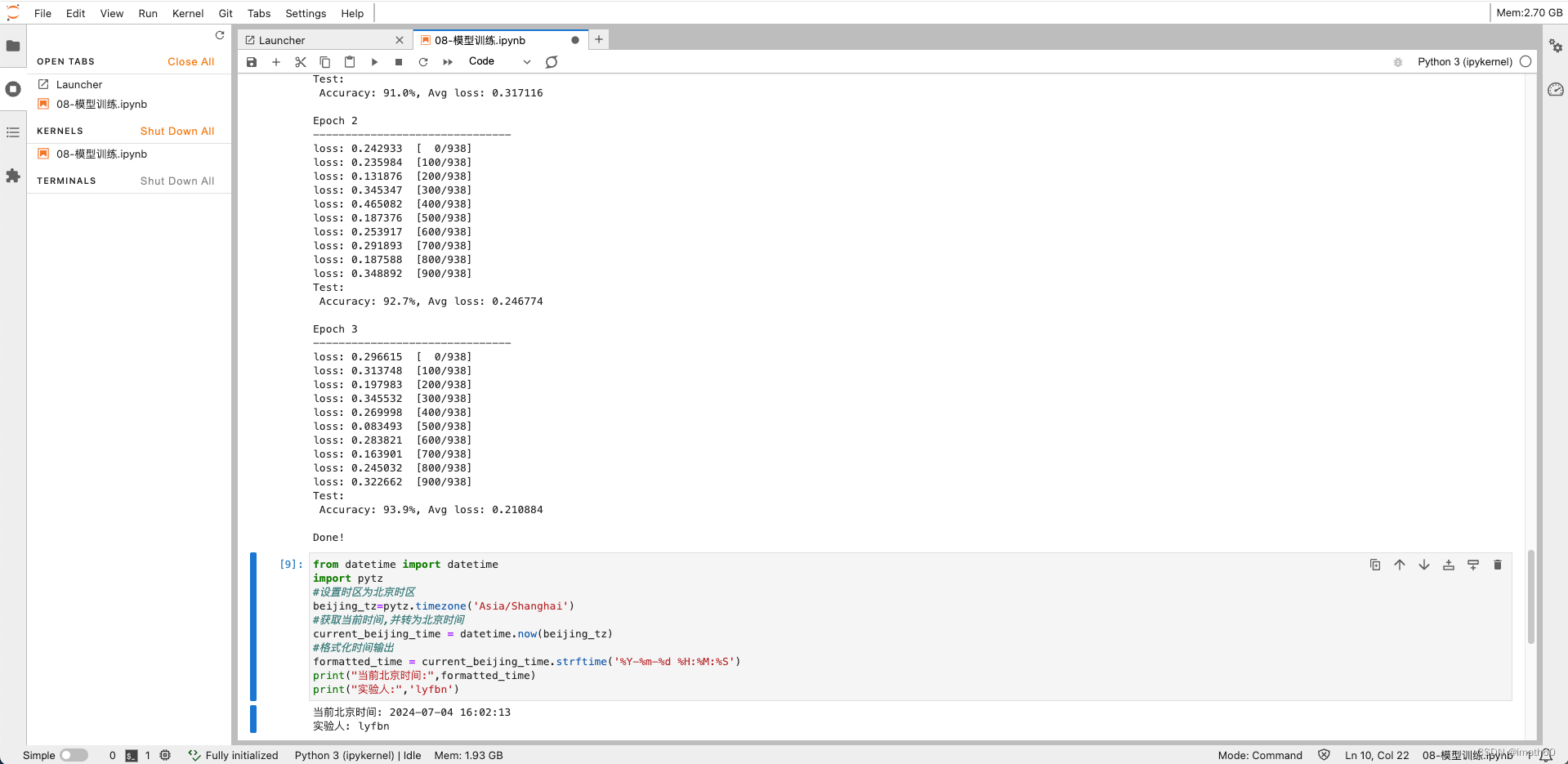The height and width of the screenshot is (764, 1568).
Task: Click the Python 3 (ipykernel) | Idle status
Action: 358,756
